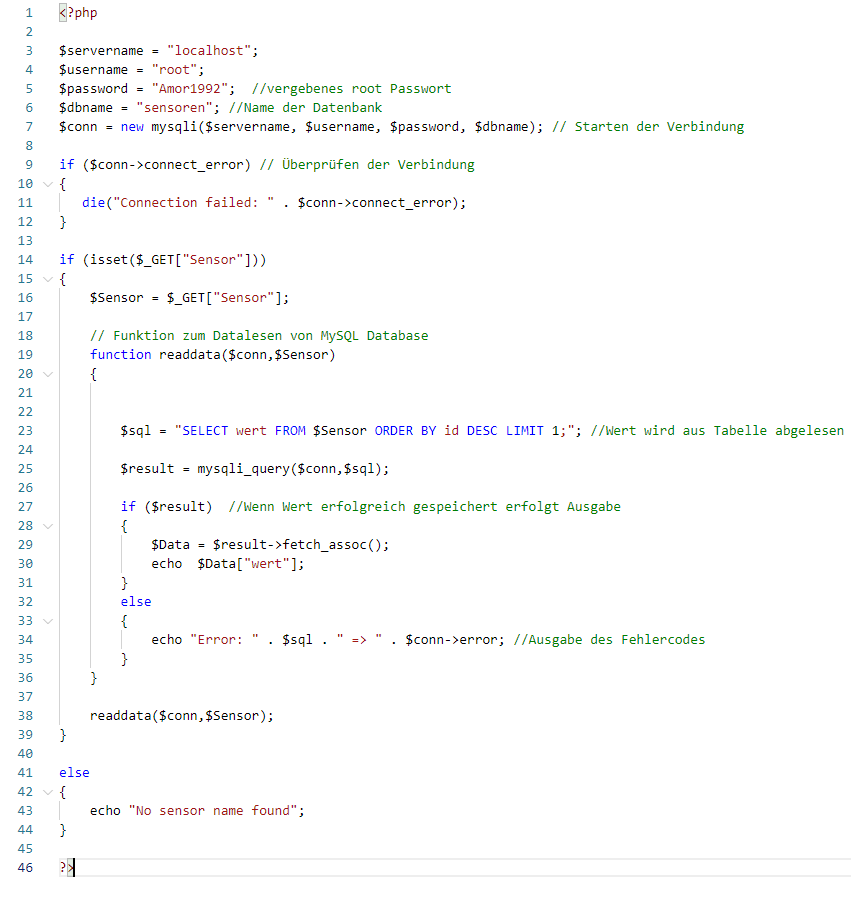Collapse the inner else block at line 33

tap(46, 621)
